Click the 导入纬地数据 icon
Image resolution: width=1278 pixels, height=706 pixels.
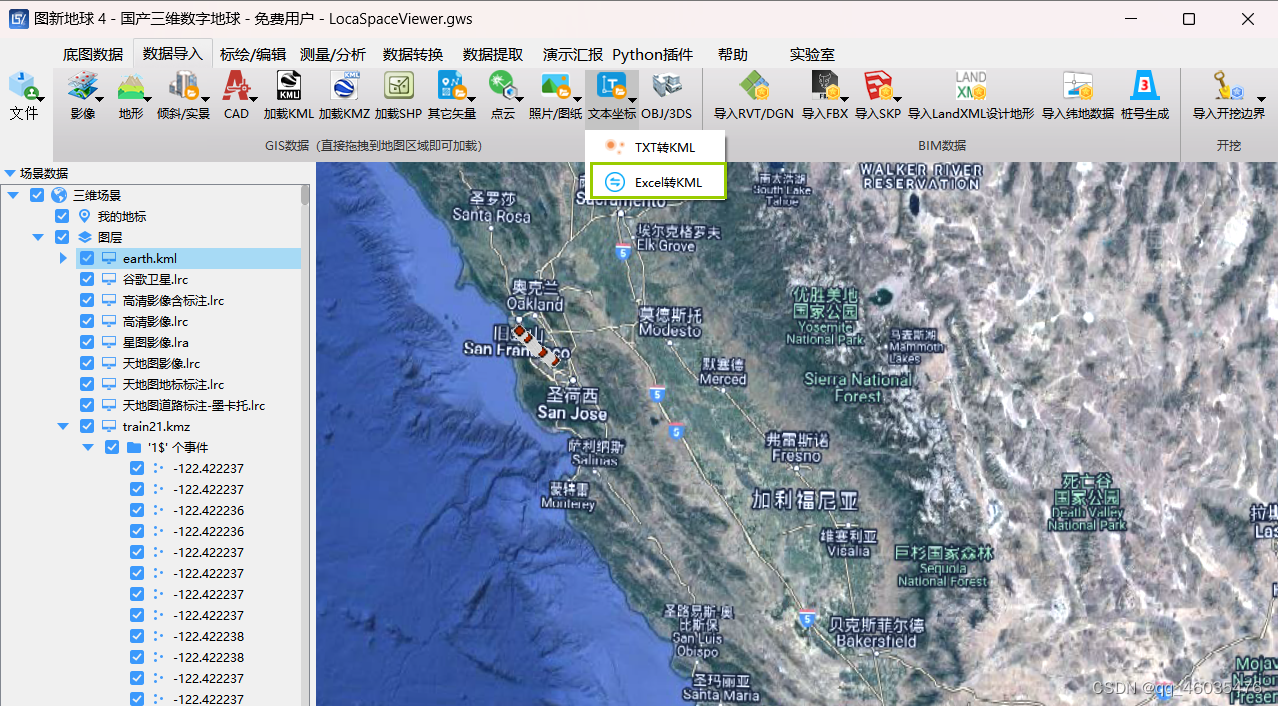click(x=1078, y=87)
